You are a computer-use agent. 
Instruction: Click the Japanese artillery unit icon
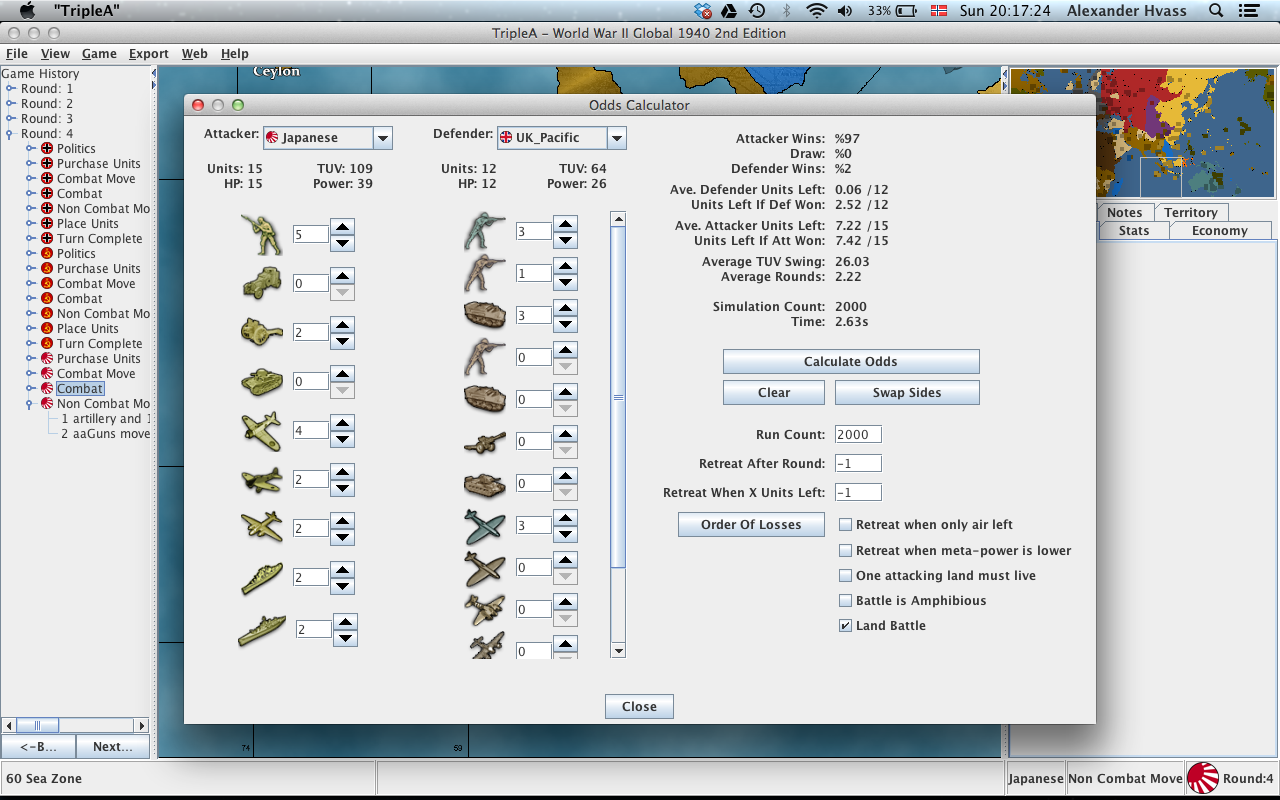point(262,332)
